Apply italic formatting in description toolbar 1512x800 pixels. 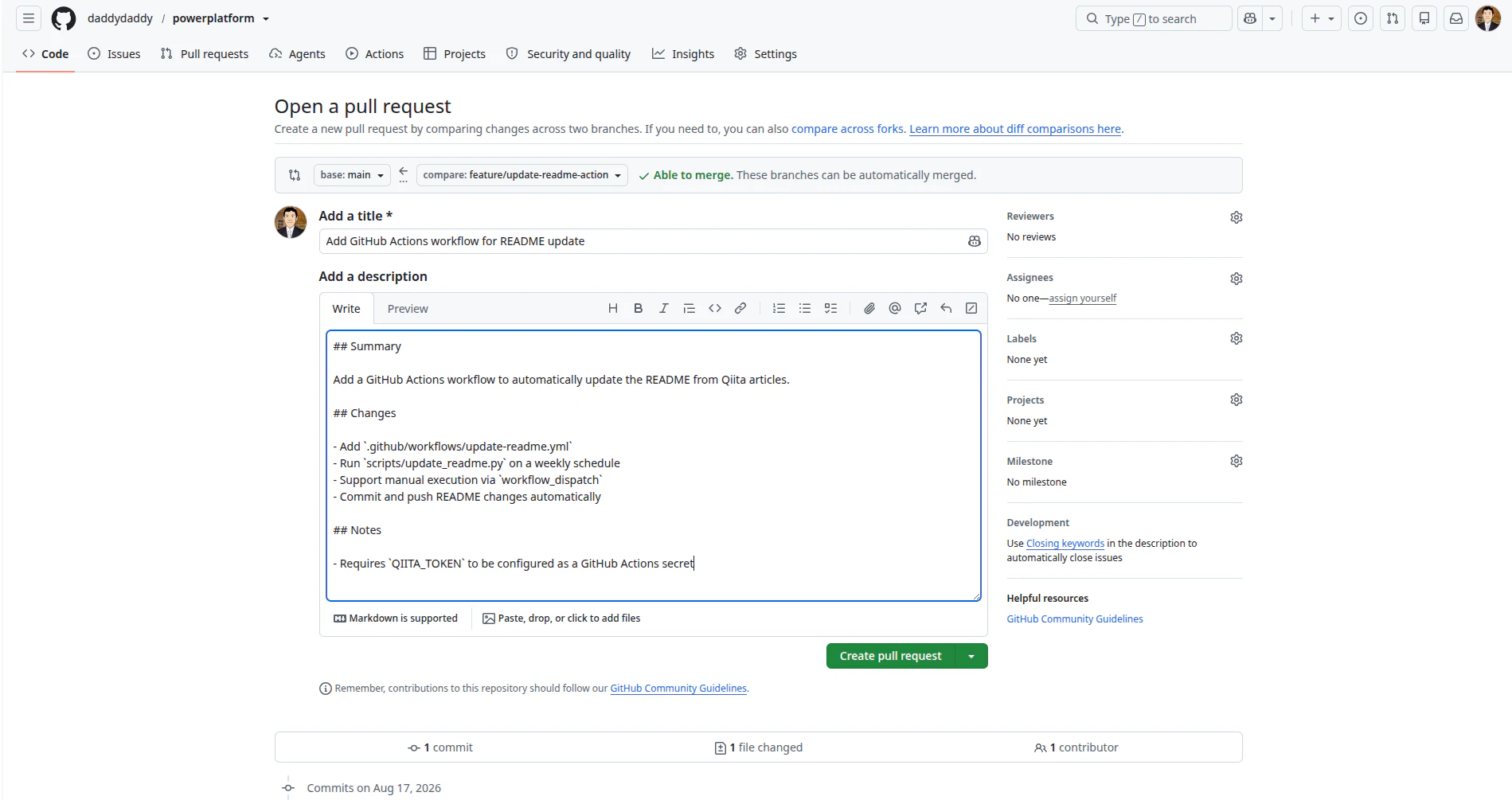click(x=664, y=308)
